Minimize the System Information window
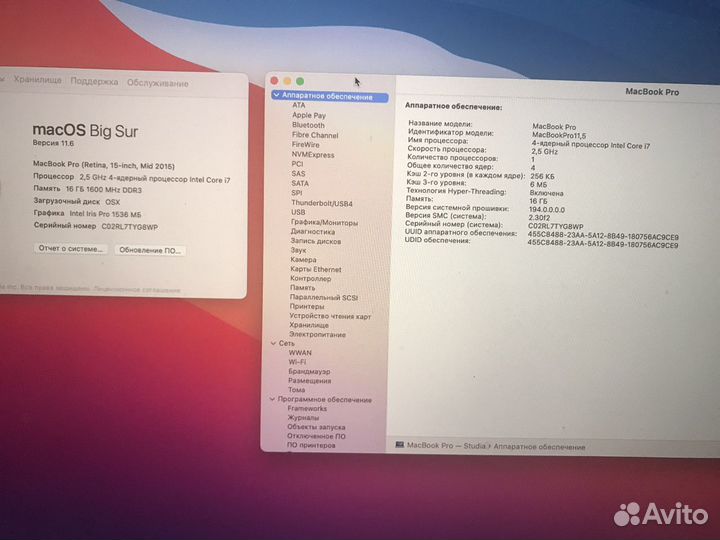The width and height of the screenshot is (720, 540). [x=287, y=81]
